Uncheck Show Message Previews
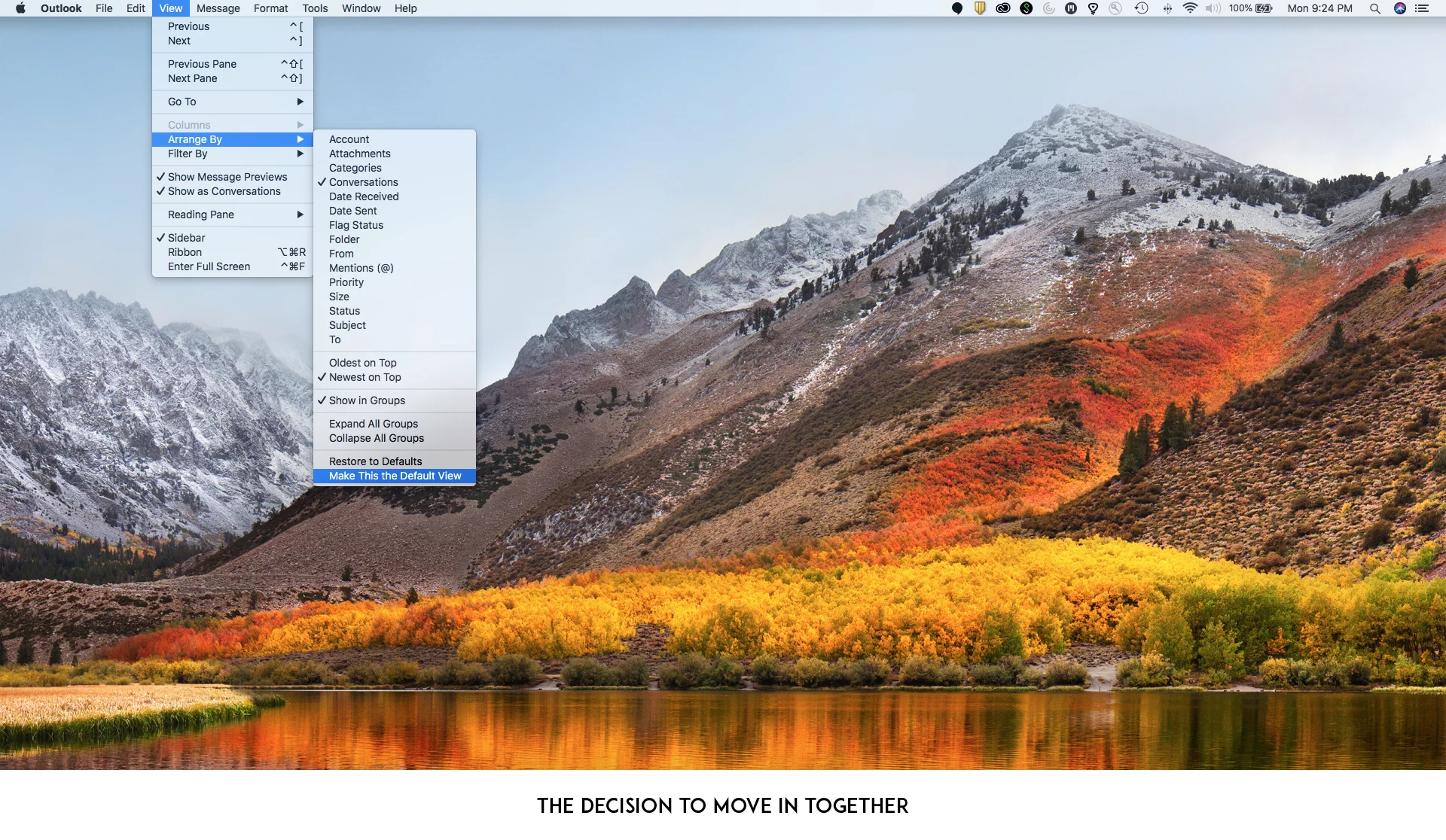This screenshot has width=1446, height=840. [227, 177]
